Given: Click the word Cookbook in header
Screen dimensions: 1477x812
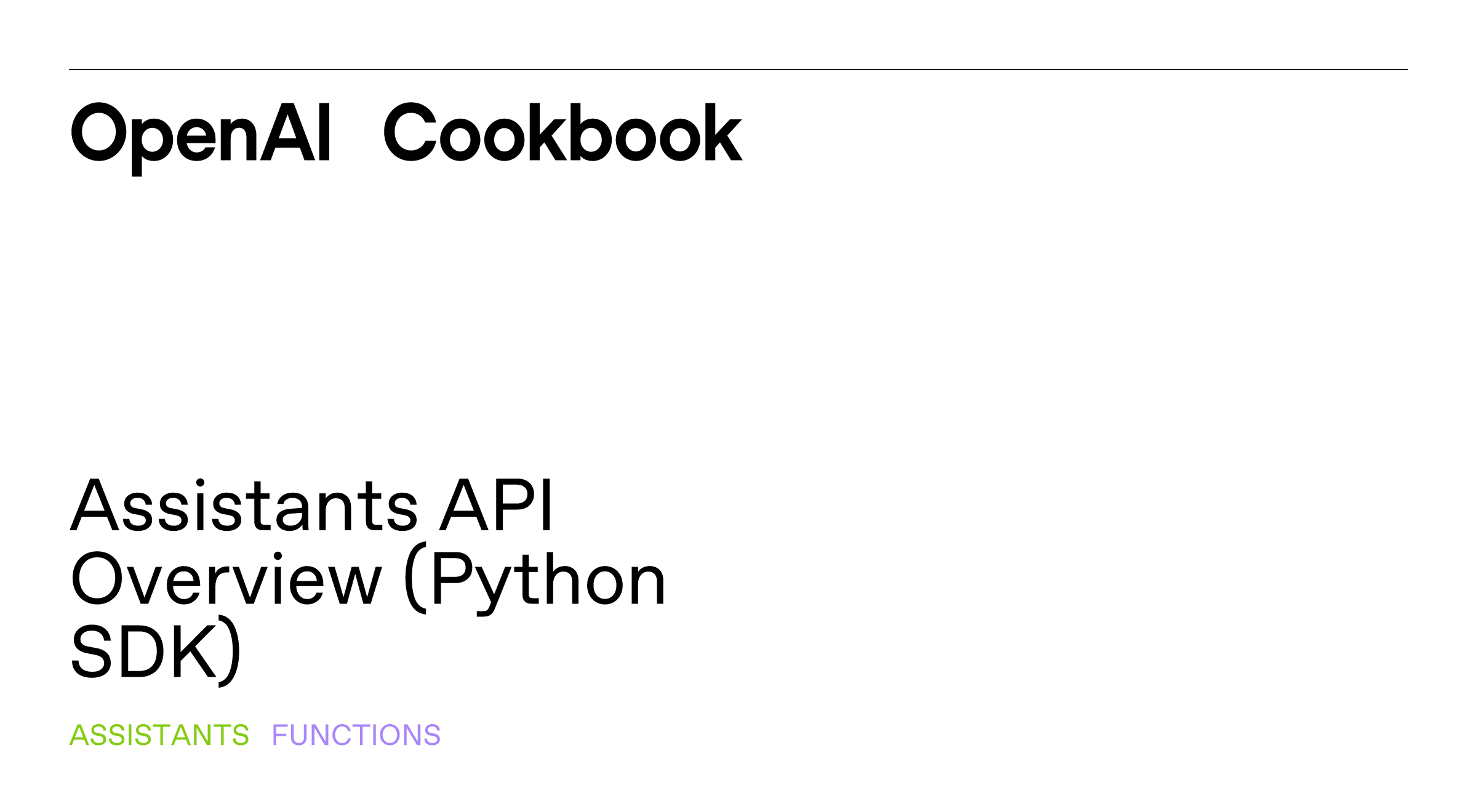Looking at the screenshot, I should pyautogui.click(x=563, y=132).
